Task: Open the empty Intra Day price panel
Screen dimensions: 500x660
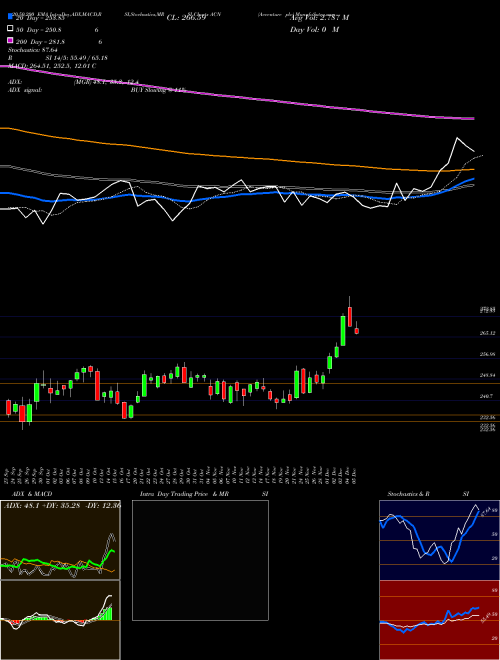Action: 200,560
